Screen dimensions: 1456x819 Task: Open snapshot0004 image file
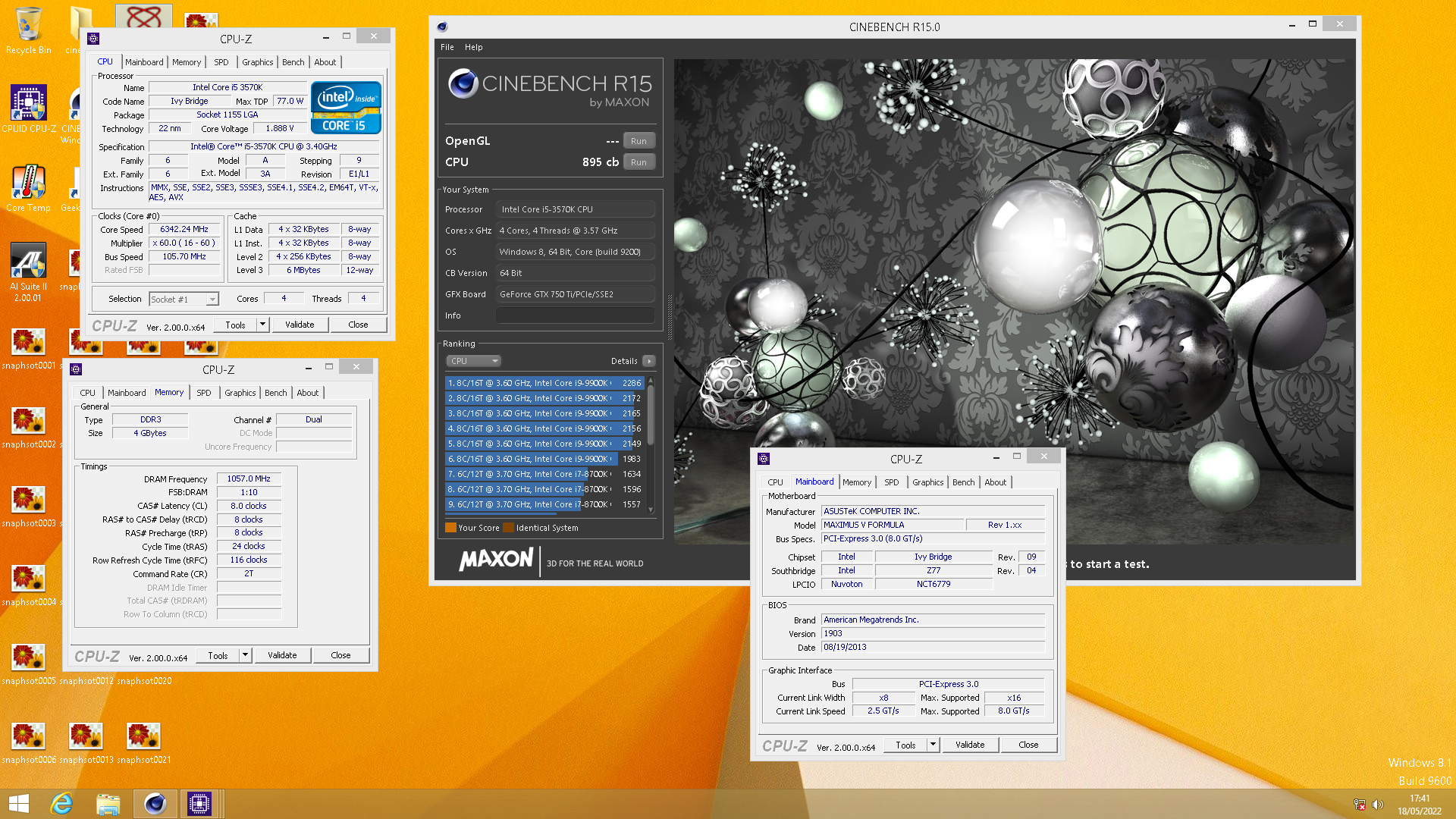[29, 585]
